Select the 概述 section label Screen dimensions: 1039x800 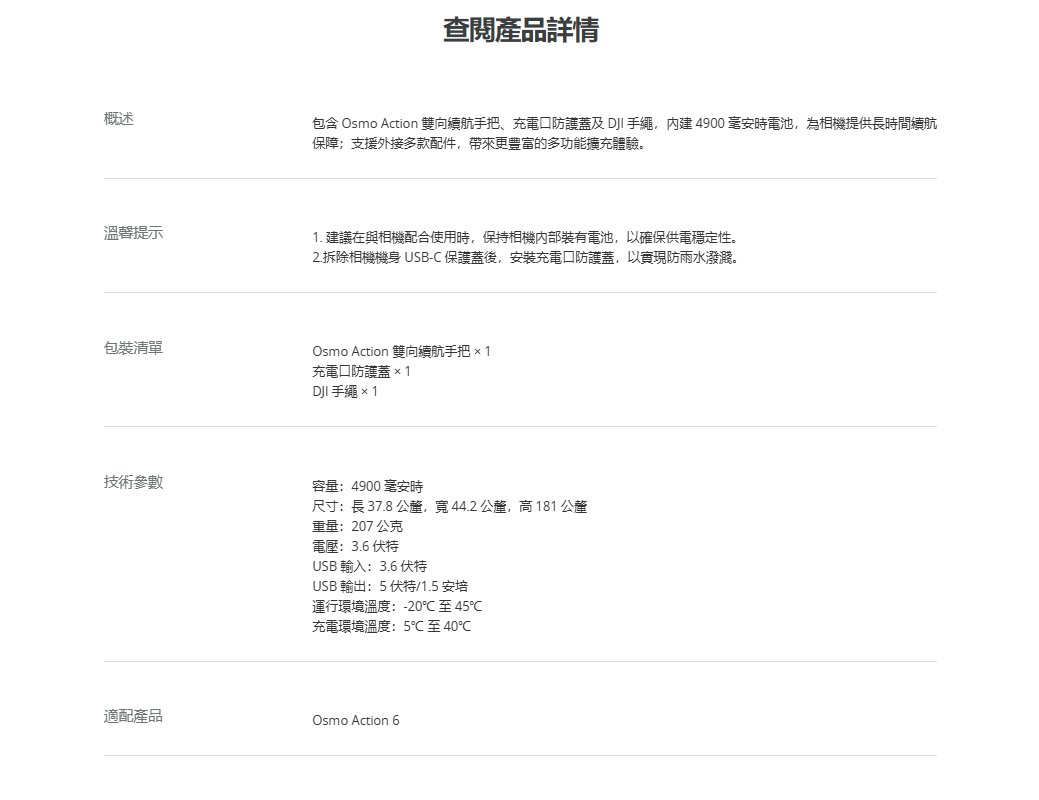(x=119, y=119)
